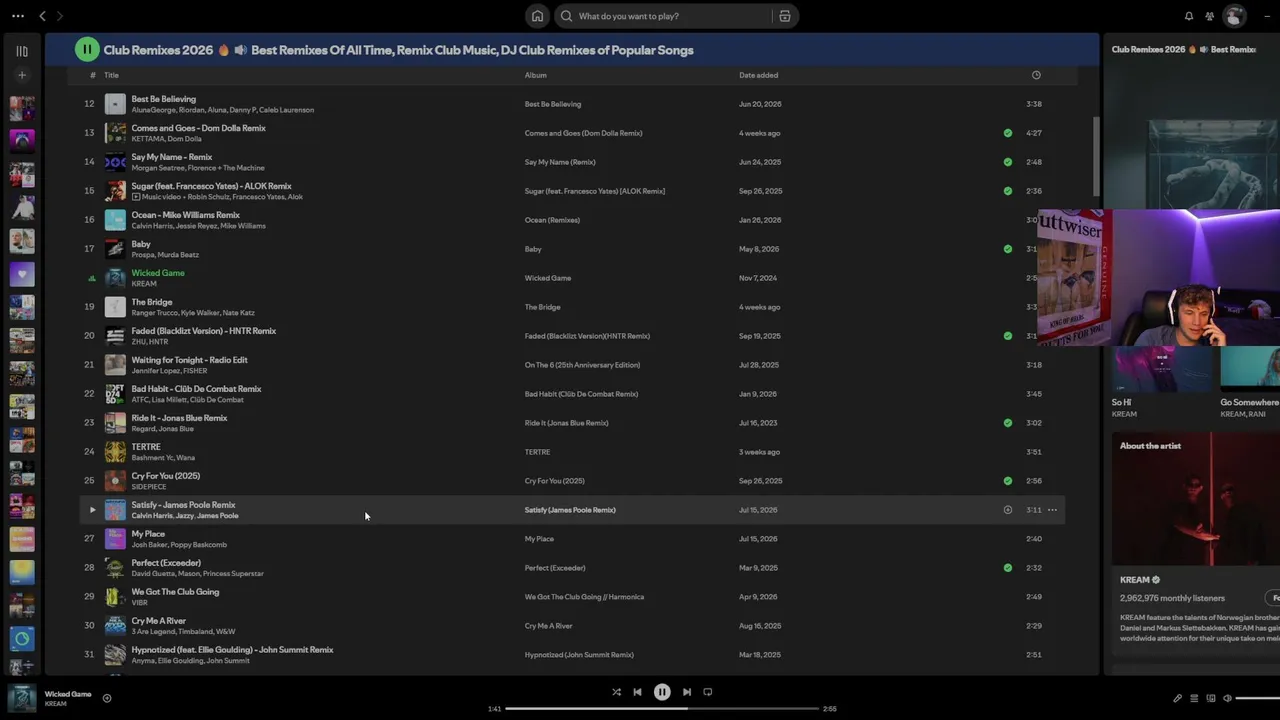Open the 'The Bridge' album link
Screen dimensions: 1280x720
pyautogui.click(x=542, y=307)
